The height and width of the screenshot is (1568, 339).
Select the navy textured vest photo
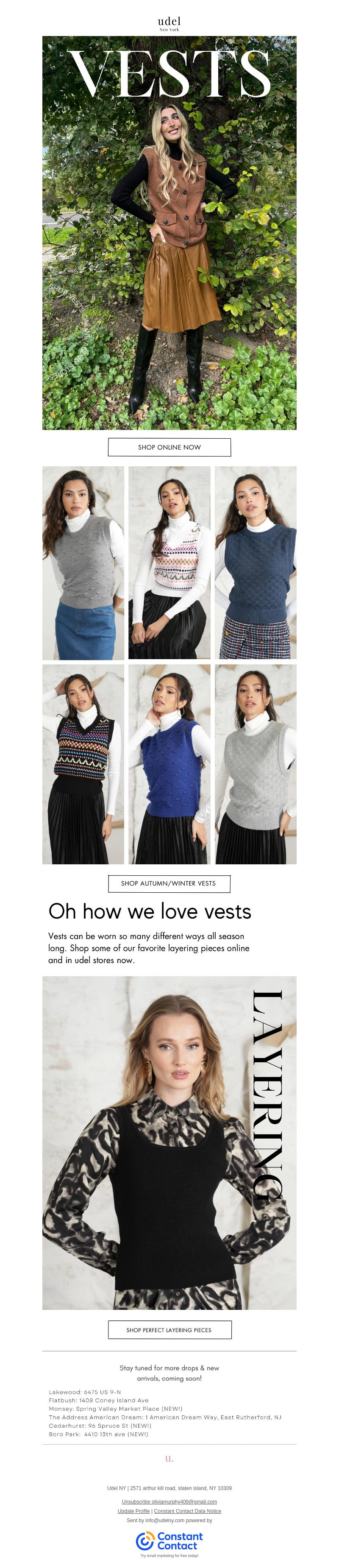256,563
